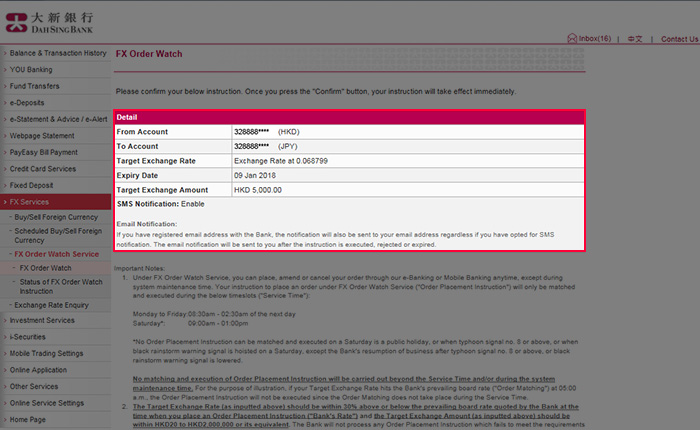700x430 pixels.
Task: Expand arrow beside Online Service Settings
Action: [x=5, y=403]
